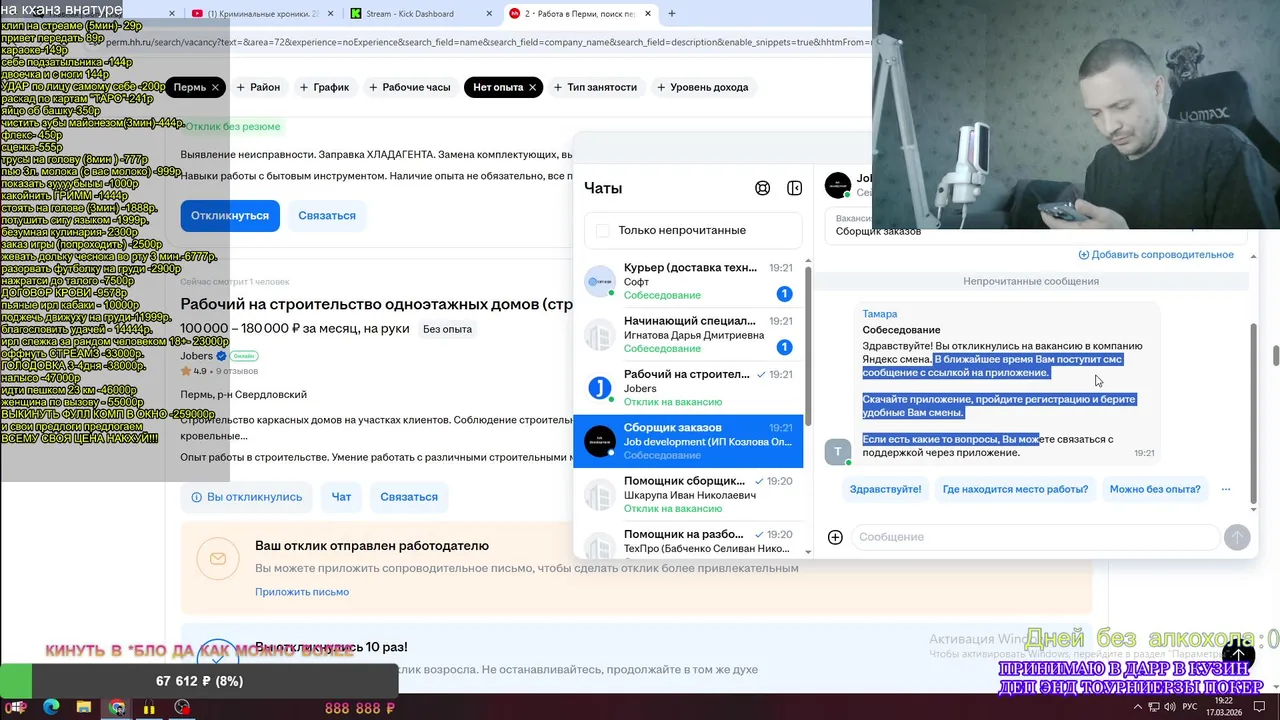Click the Jobers 'J' avatar in chat list

tap(599, 388)
